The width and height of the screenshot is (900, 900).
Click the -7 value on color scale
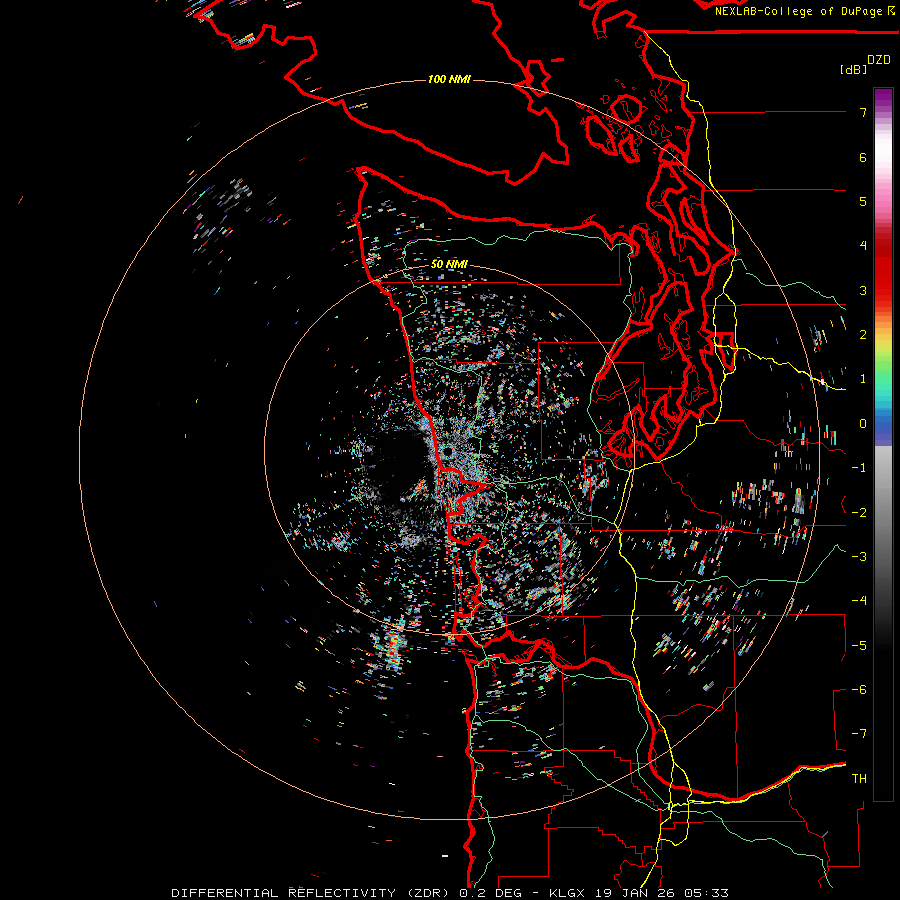[859, 734]
